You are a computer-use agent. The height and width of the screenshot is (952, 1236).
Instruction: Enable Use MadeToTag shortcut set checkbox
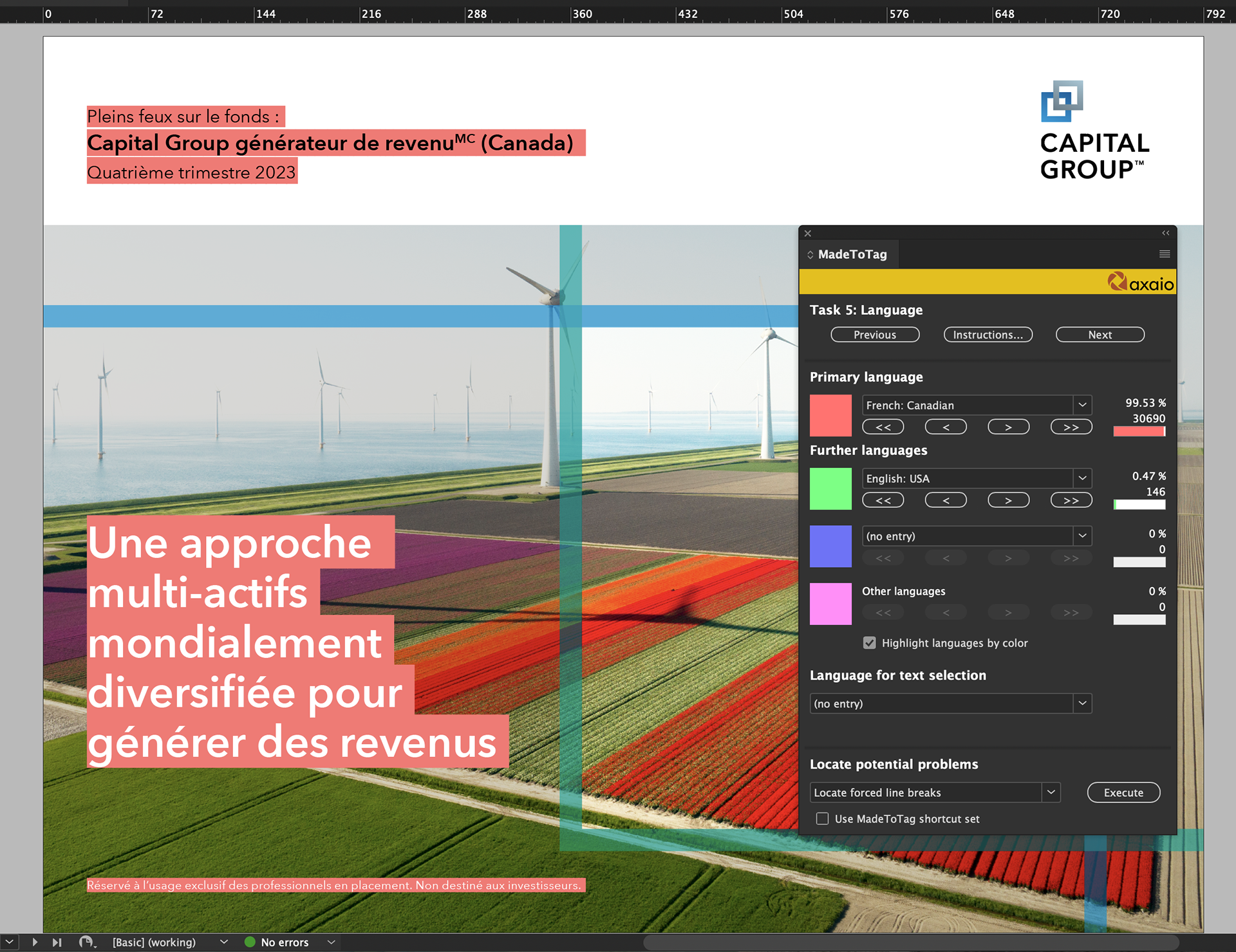tap(823, 819)
